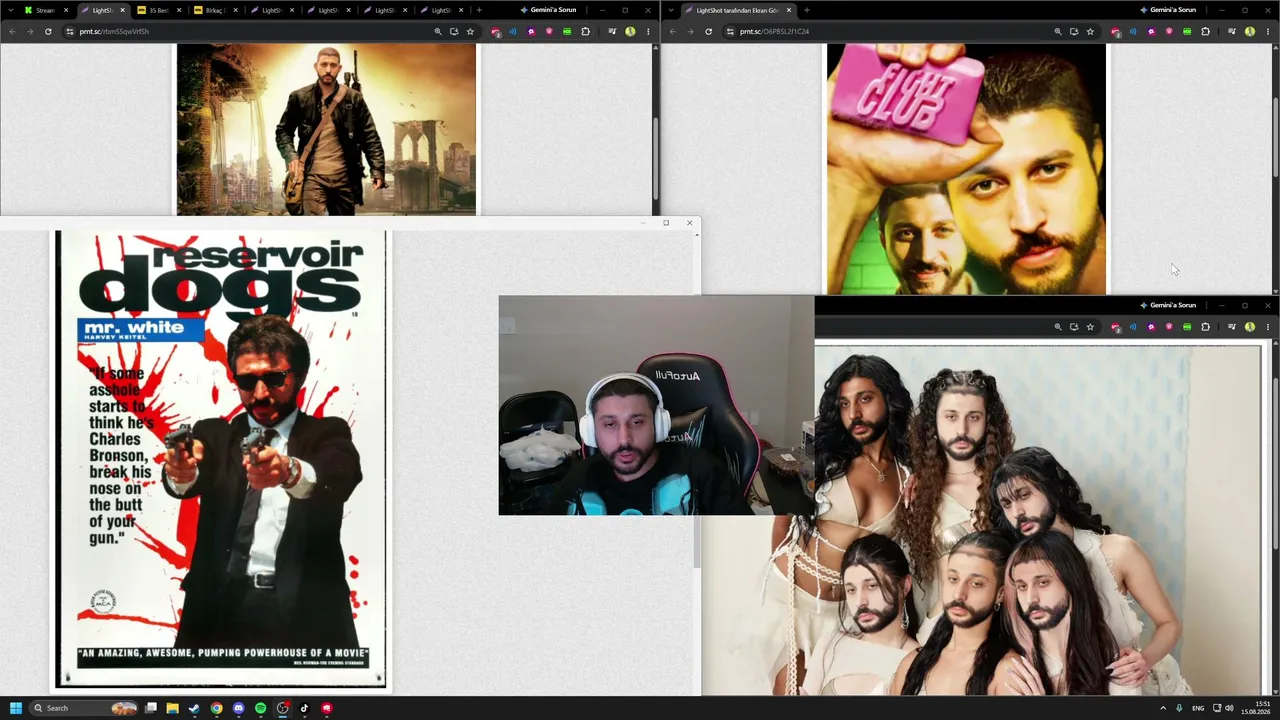Click the taskbar Search box

[84, 708]
